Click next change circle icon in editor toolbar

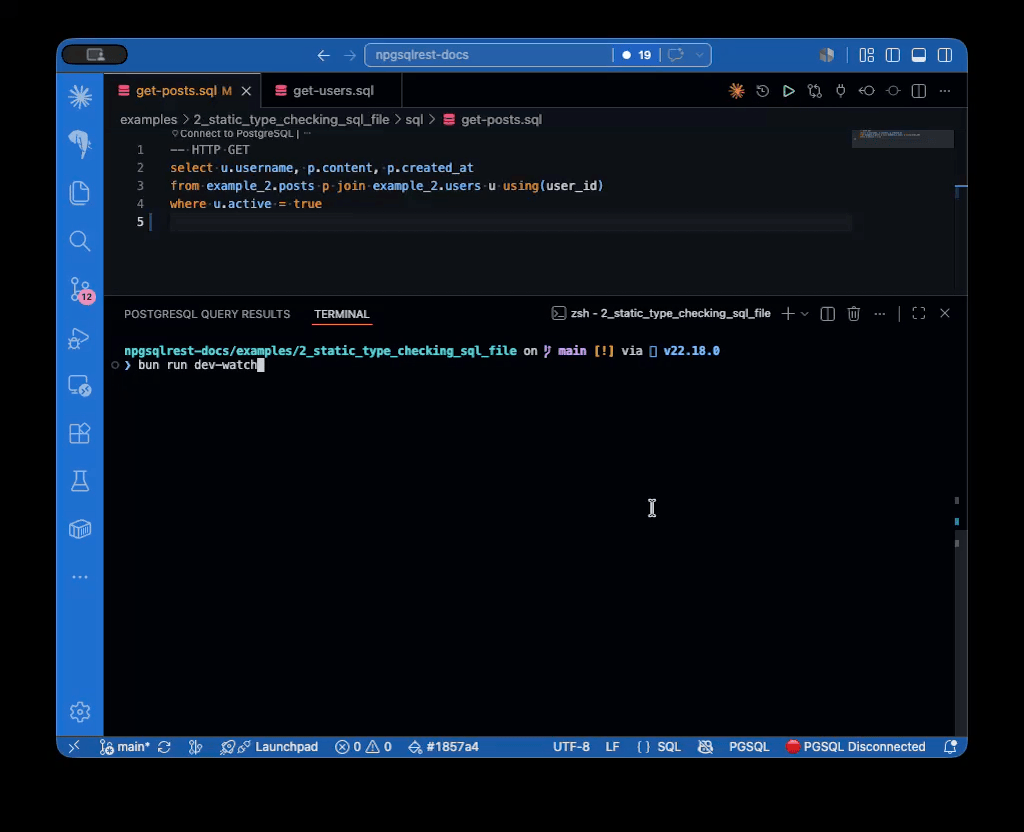[893, 91]
